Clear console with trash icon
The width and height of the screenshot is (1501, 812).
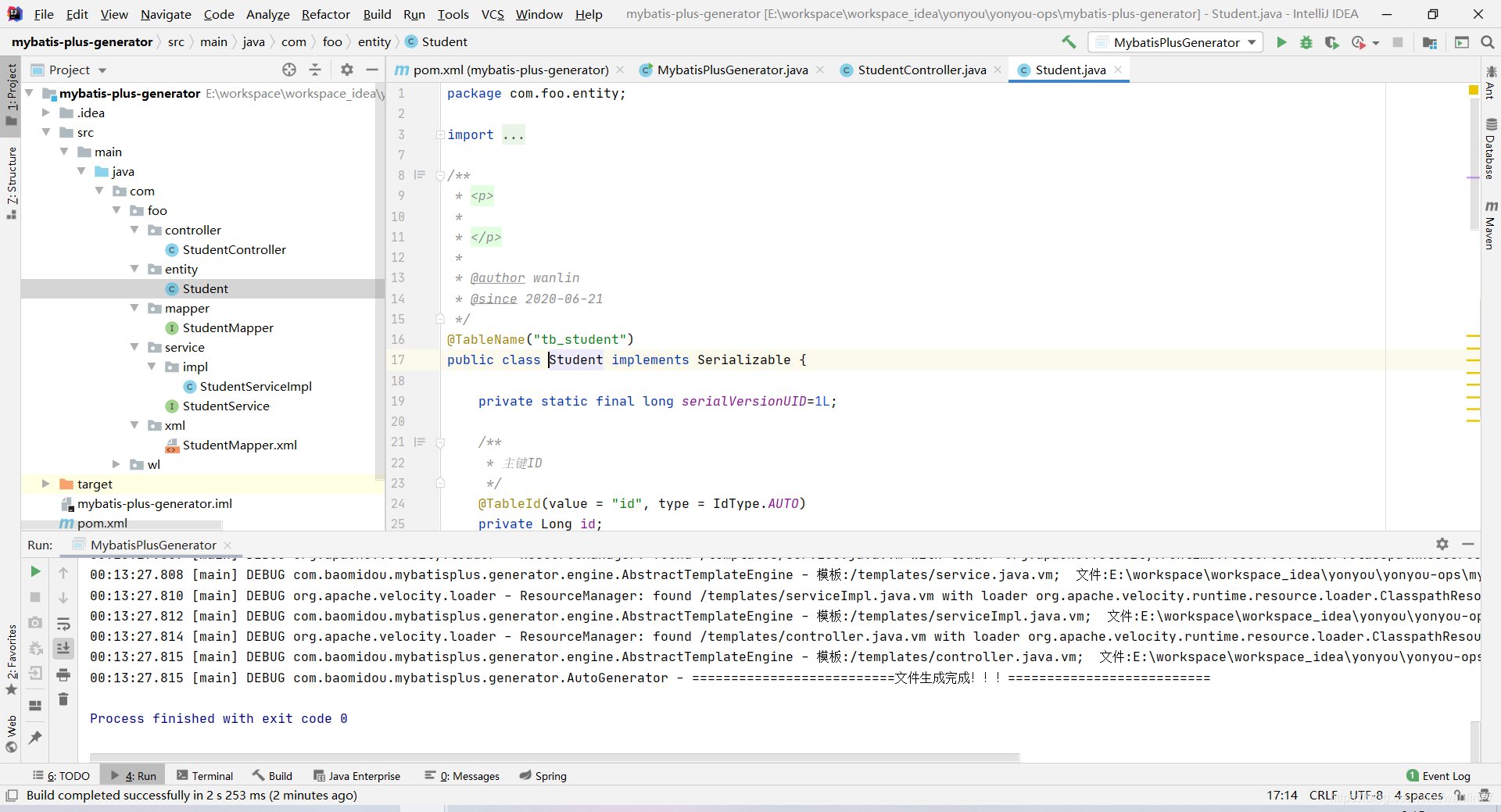pos(63,699)
